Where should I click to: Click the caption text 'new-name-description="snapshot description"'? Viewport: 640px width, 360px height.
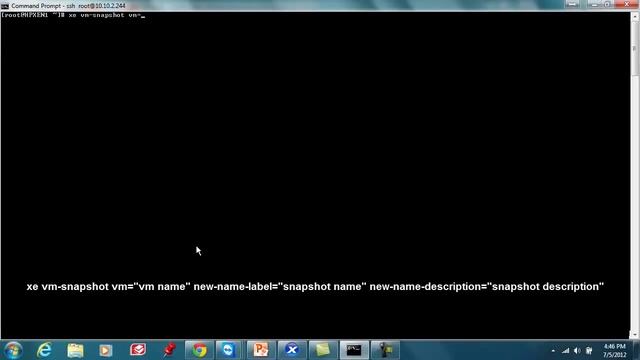pyautogui.click(x=487, y=287)
